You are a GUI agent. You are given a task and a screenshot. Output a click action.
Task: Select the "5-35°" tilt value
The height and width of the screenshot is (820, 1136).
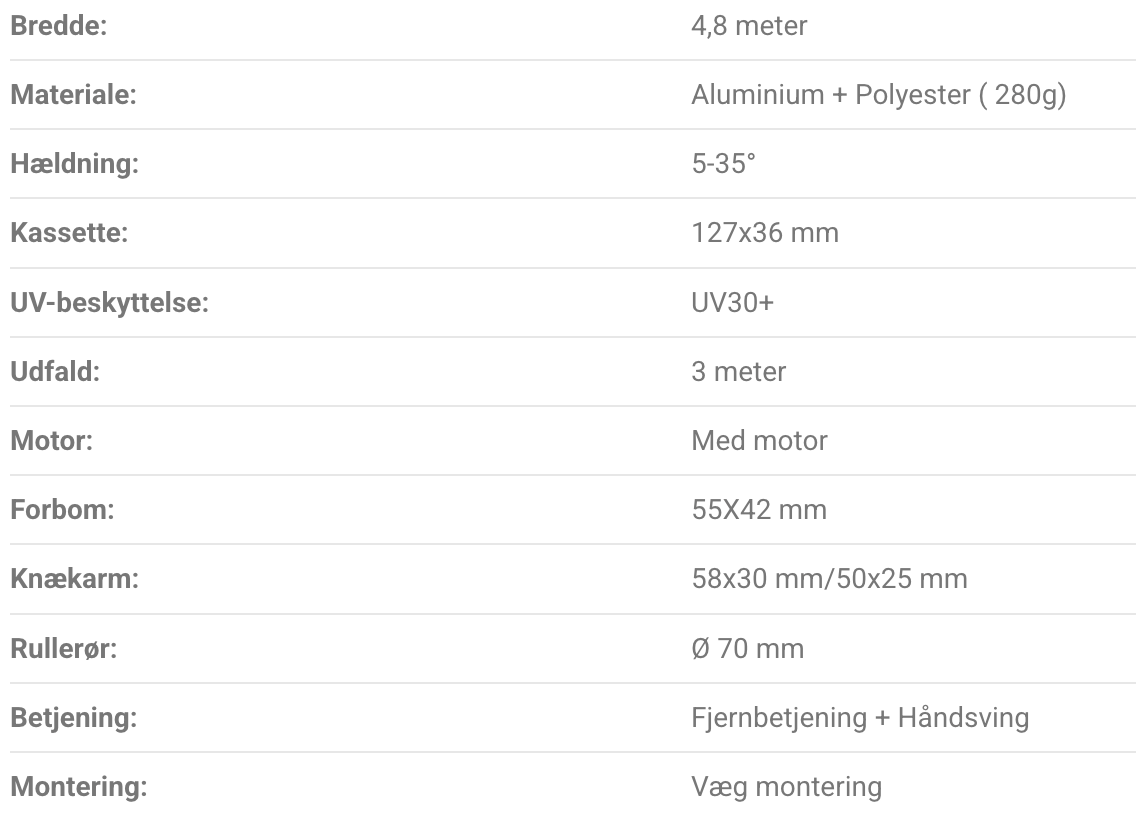click(723, 164)
